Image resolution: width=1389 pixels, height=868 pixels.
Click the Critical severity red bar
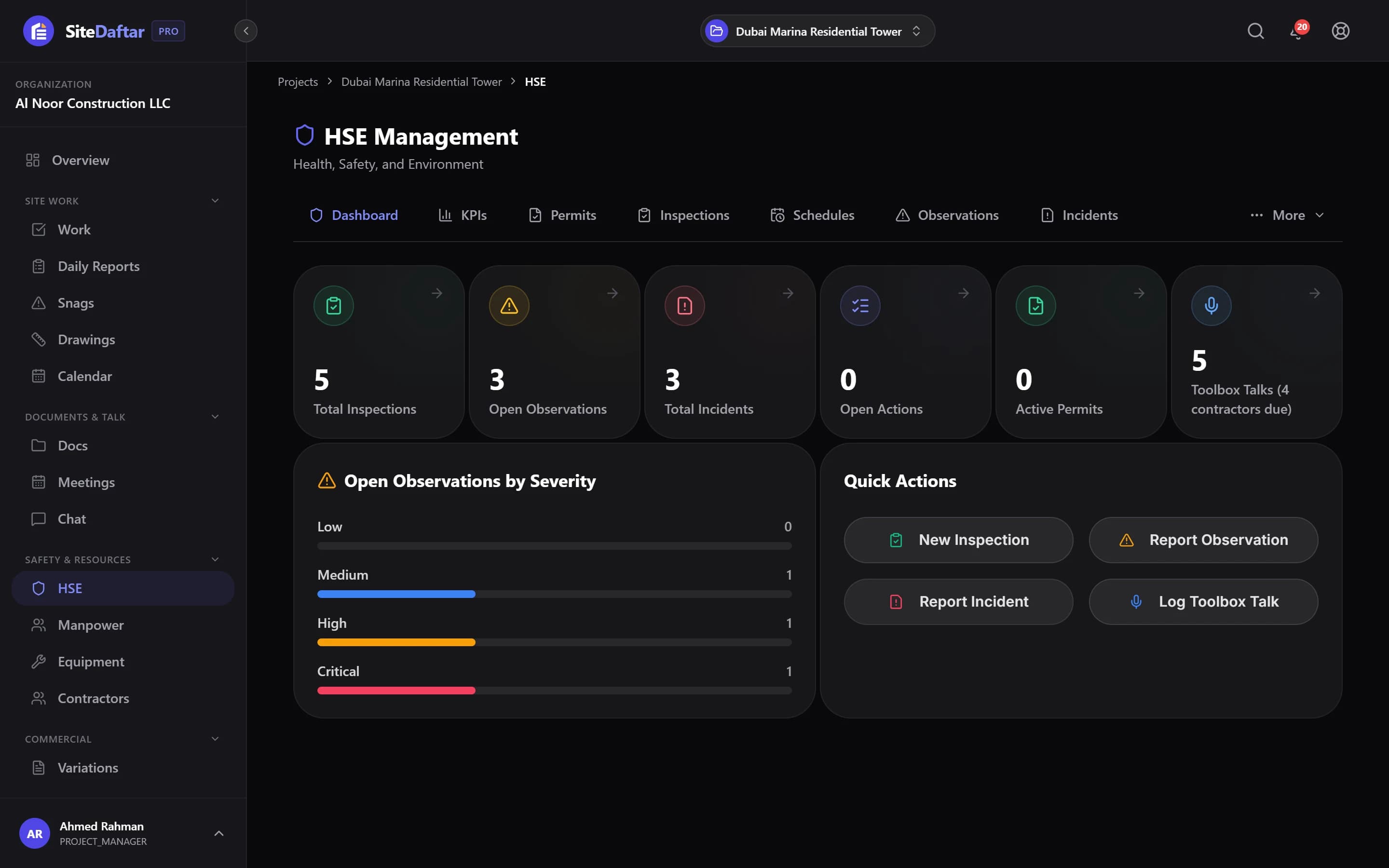tap(396, 691)
